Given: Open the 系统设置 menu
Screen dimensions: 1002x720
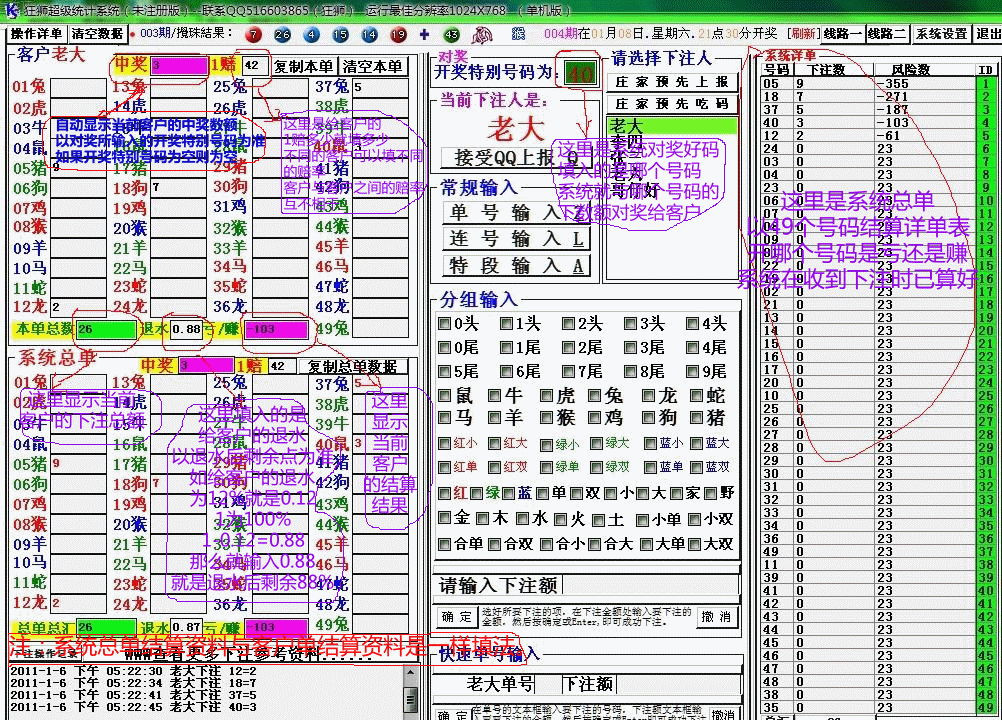Looking at the screenshot, I should (942, 33).
